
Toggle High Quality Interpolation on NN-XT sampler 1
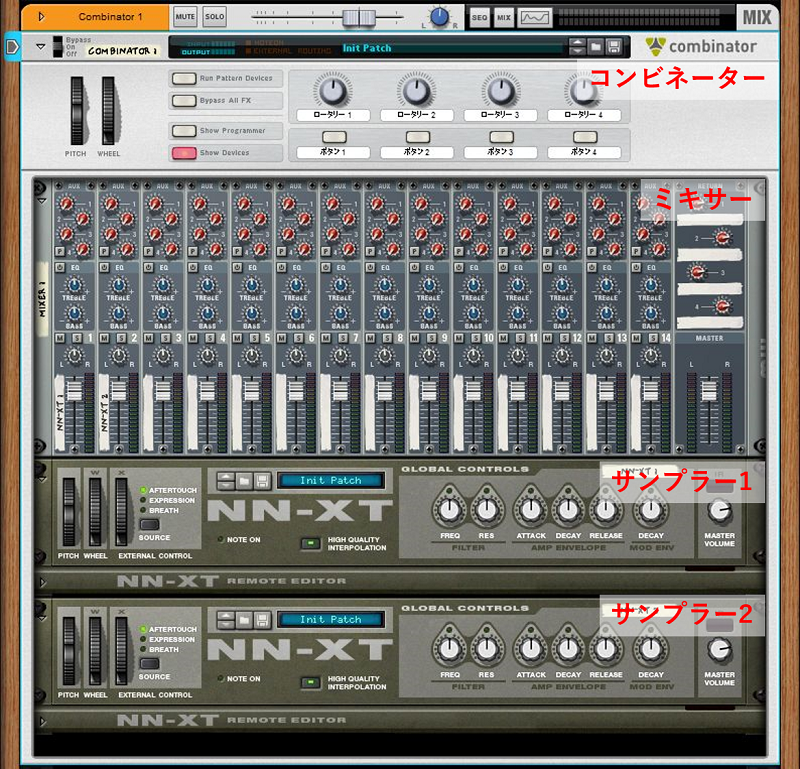[310, 543]
